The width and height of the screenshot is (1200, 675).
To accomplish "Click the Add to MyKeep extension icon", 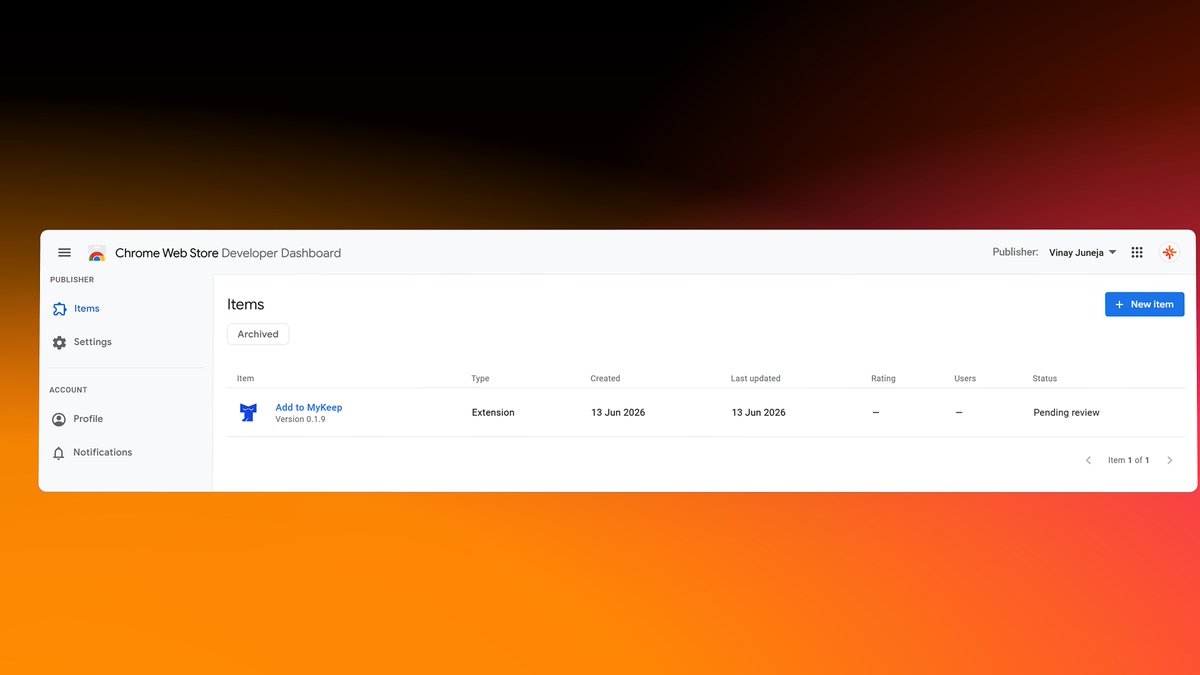I will [248, 412].
